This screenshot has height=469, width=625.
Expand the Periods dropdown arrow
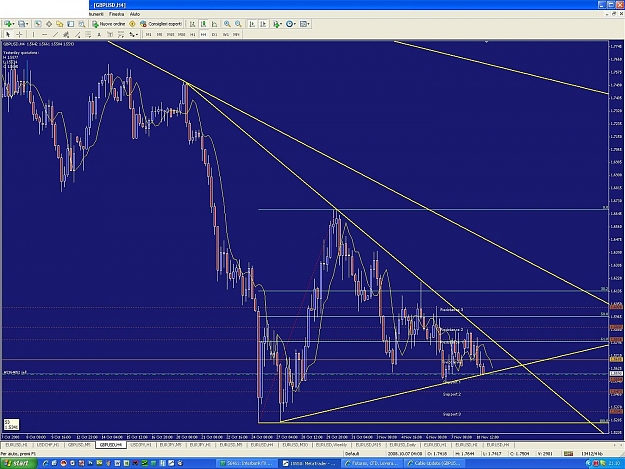coord(295,24)
